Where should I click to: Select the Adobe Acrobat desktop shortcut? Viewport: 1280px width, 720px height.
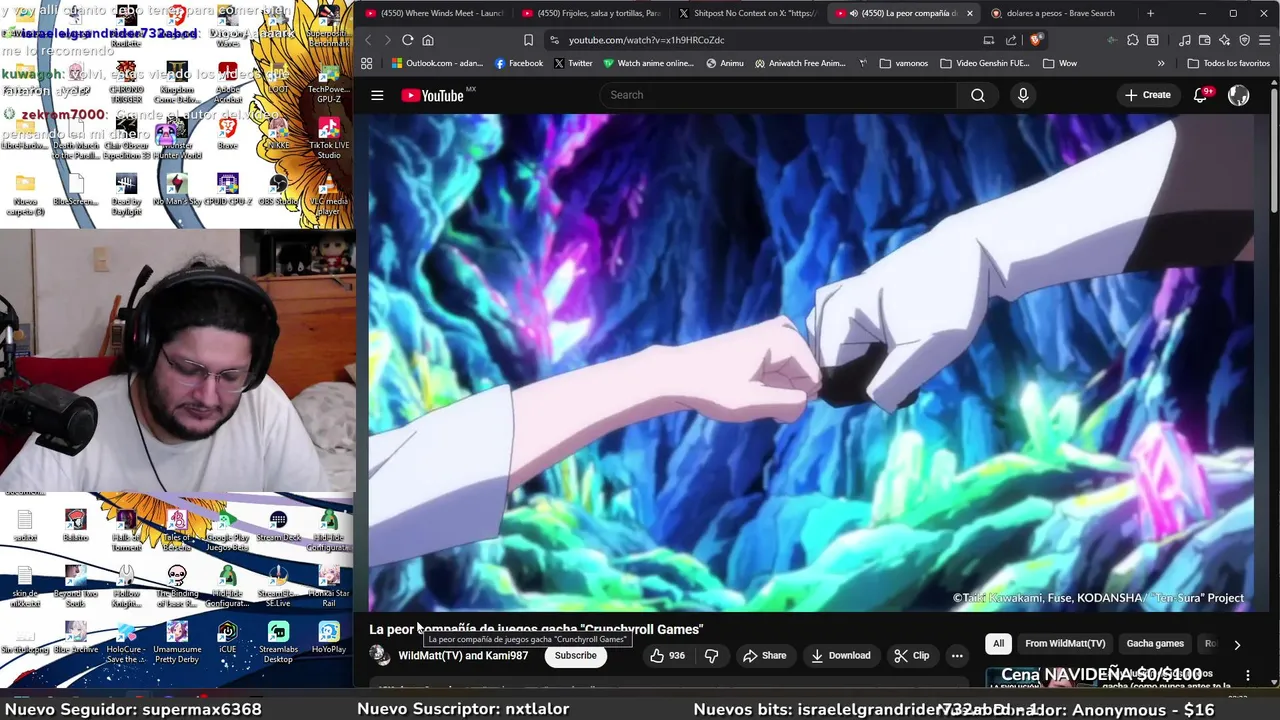[x=227, y=83]
